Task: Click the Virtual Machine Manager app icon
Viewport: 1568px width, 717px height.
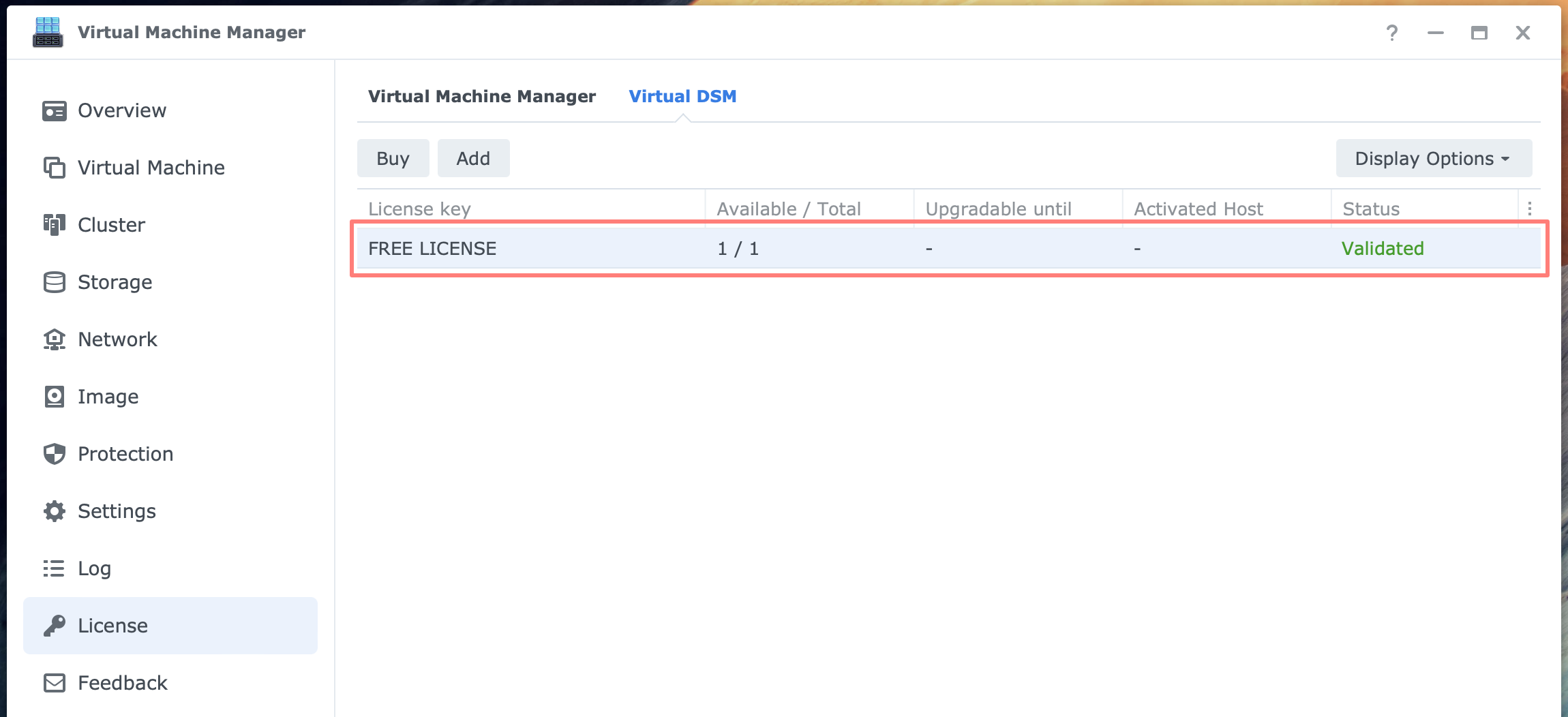Action: pyautogui.click(x=48, y=32)
